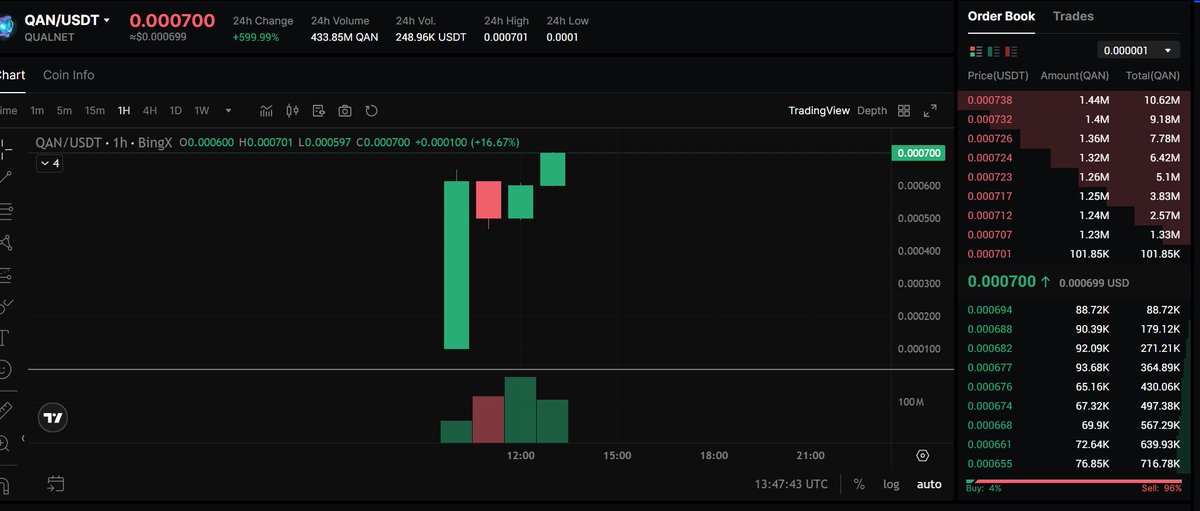The height and width of the screenshot is (511, 1200).
Task: Open chart axis settings gear icon
Action: click(923, 455)
